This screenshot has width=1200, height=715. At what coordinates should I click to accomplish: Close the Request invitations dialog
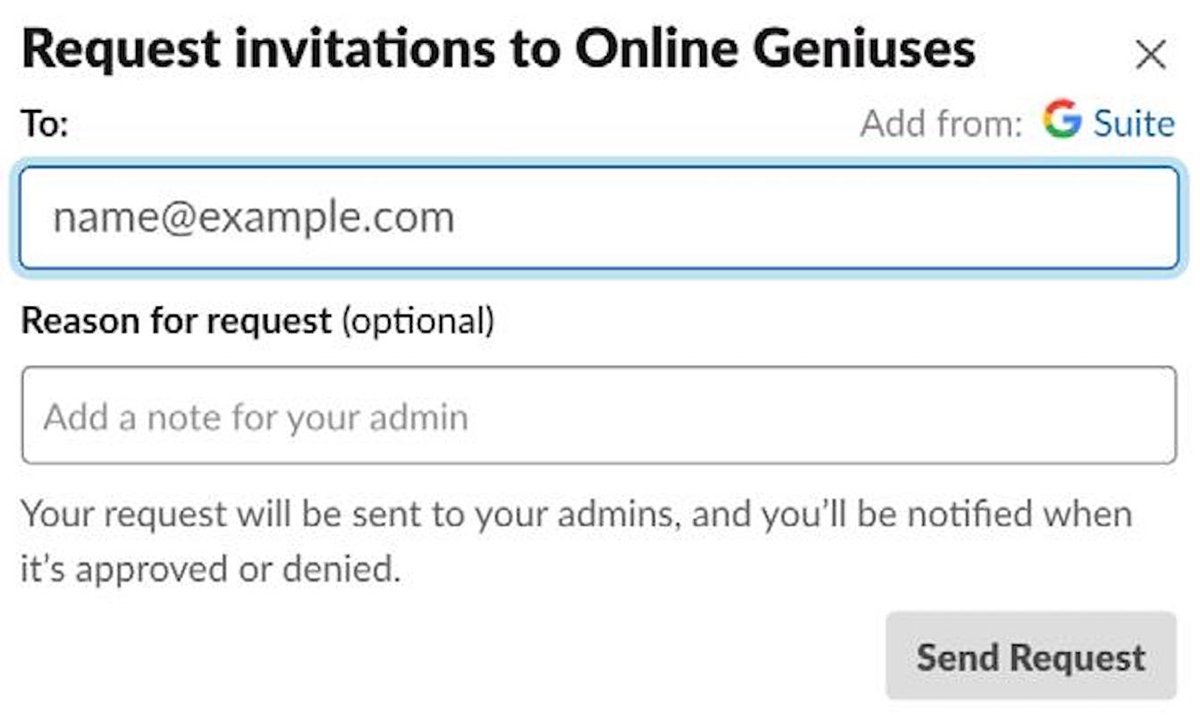pos(1151,55)
